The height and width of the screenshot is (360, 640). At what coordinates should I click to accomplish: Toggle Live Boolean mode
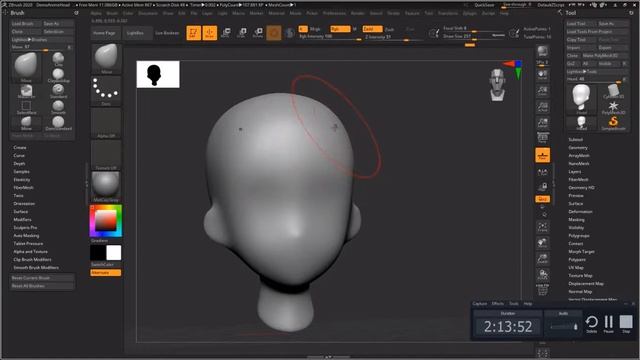click(x=167, y=33)
